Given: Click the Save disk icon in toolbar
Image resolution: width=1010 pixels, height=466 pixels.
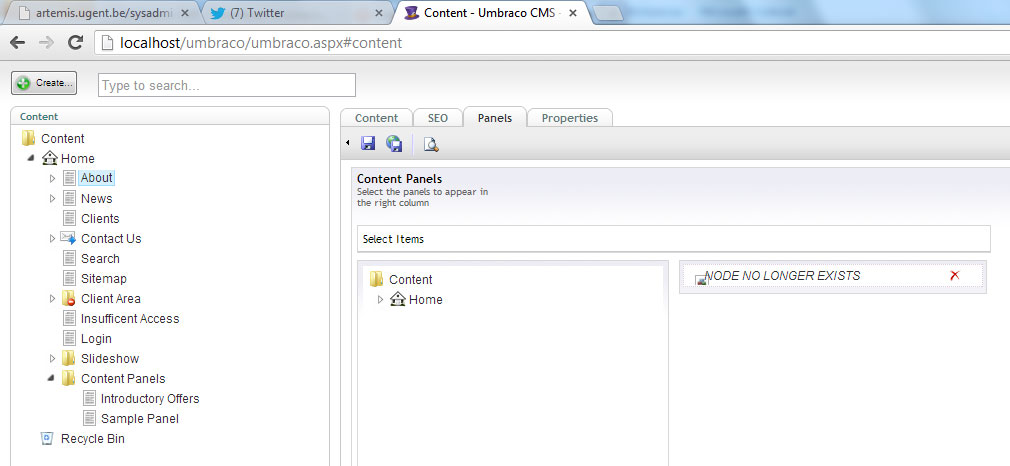Looking at the screenshot, I should [x=368, y=144].
